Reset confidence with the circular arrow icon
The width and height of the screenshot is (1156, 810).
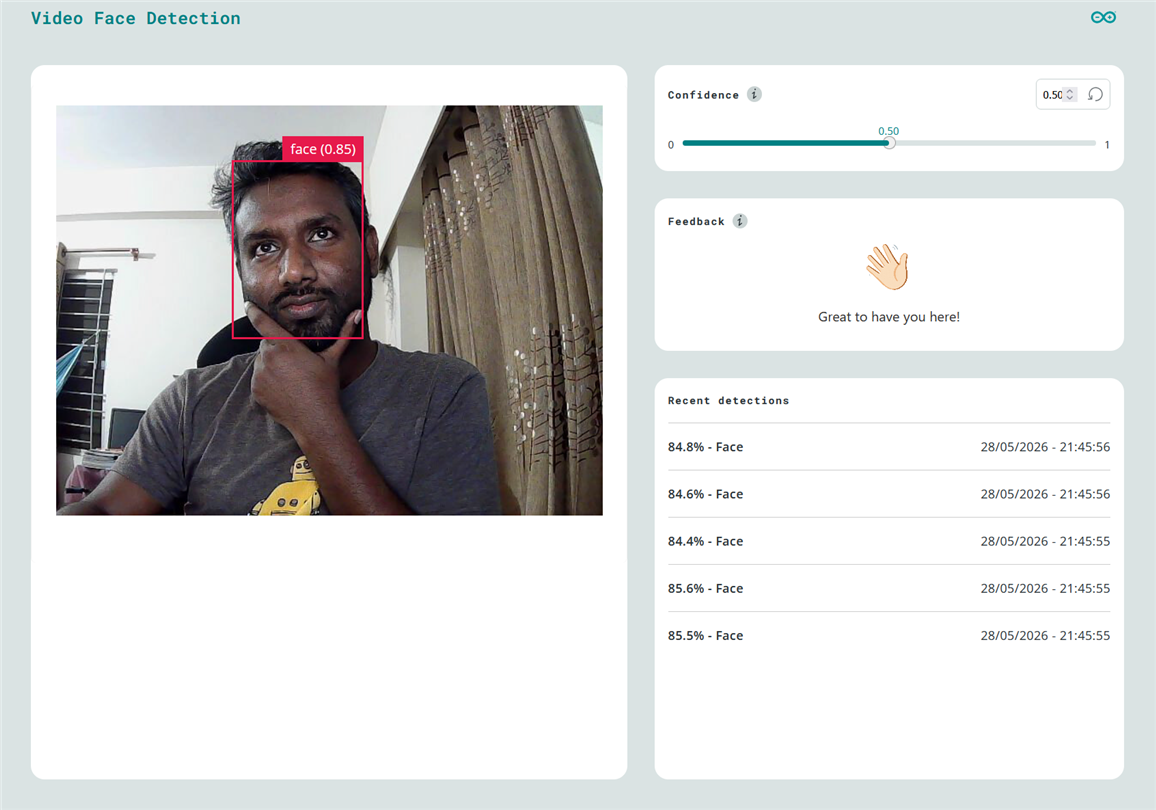point(1095,94)
